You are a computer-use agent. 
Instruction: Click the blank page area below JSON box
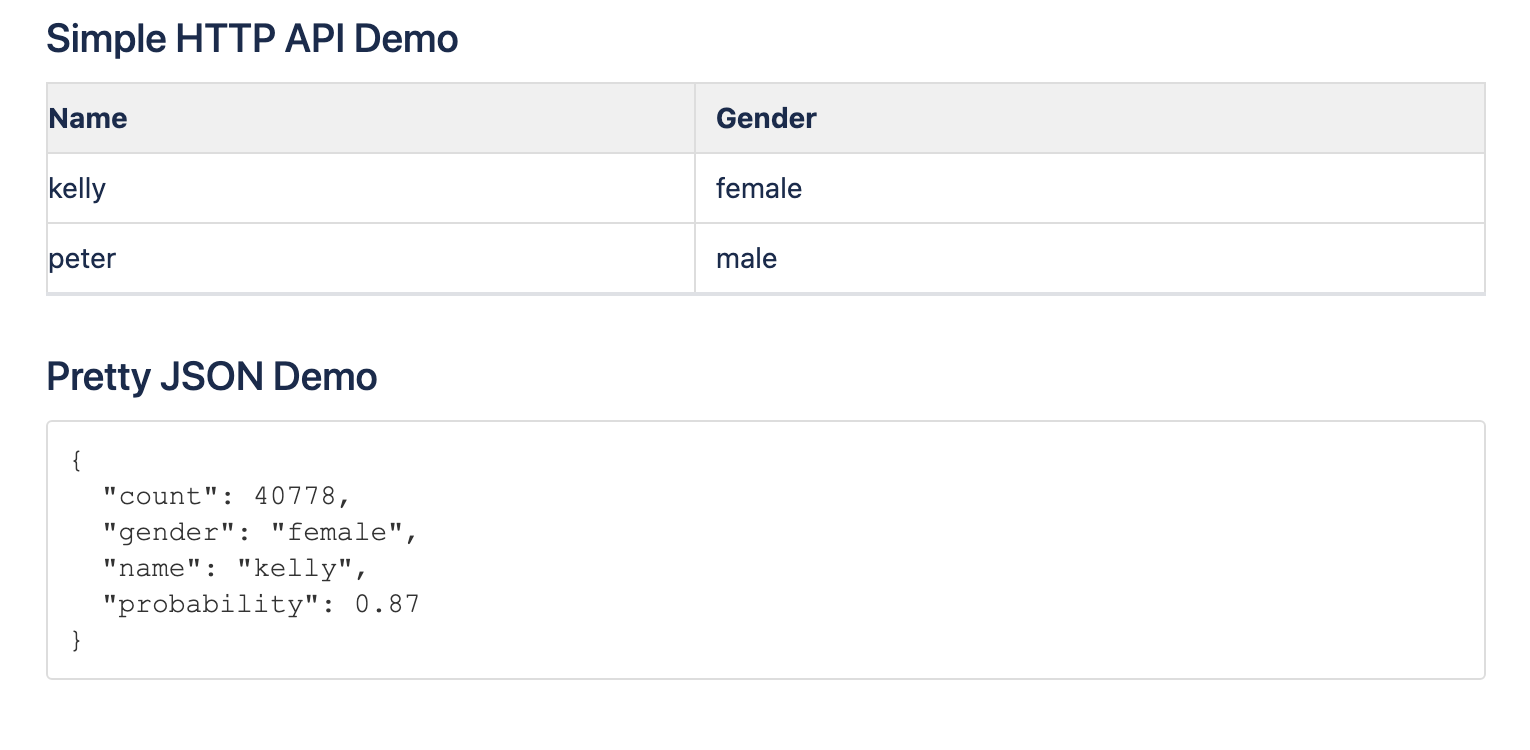point(765,716)
